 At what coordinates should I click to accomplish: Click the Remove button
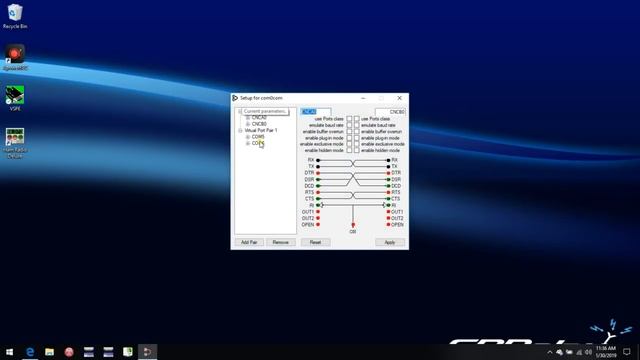281,242
